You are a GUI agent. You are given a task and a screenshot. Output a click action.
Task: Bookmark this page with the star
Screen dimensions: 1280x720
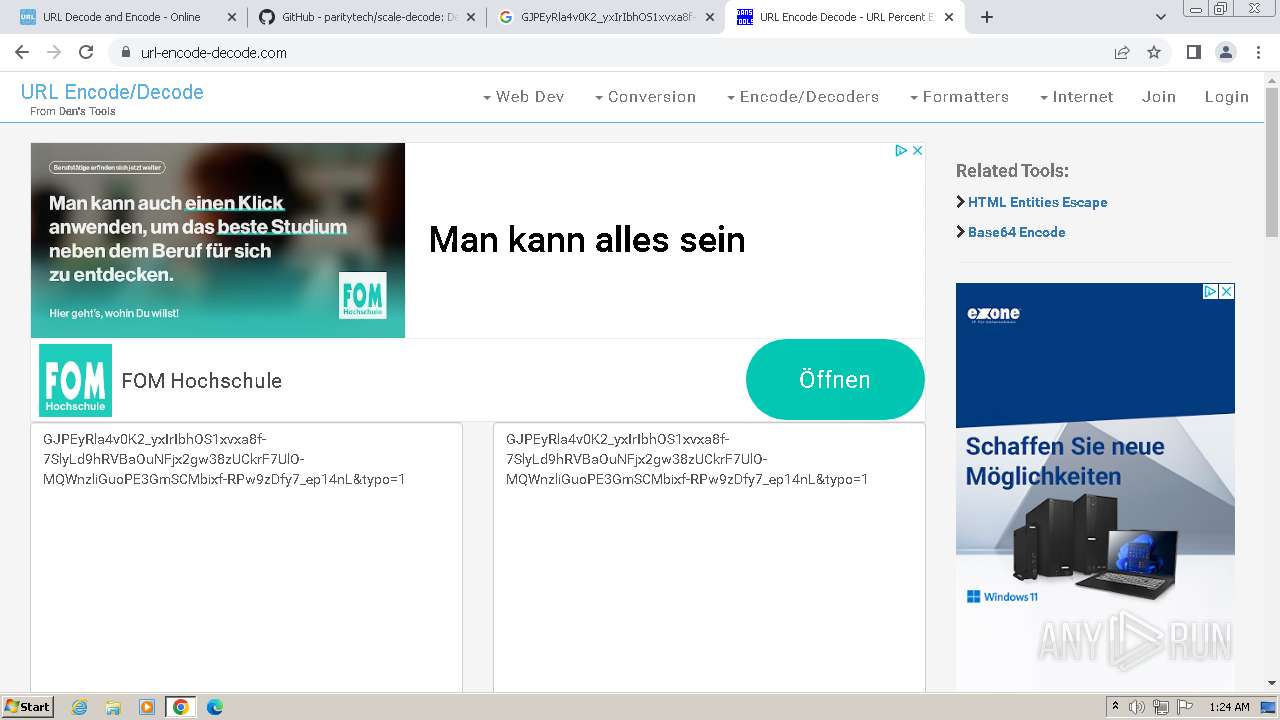tap(1154, 52)
